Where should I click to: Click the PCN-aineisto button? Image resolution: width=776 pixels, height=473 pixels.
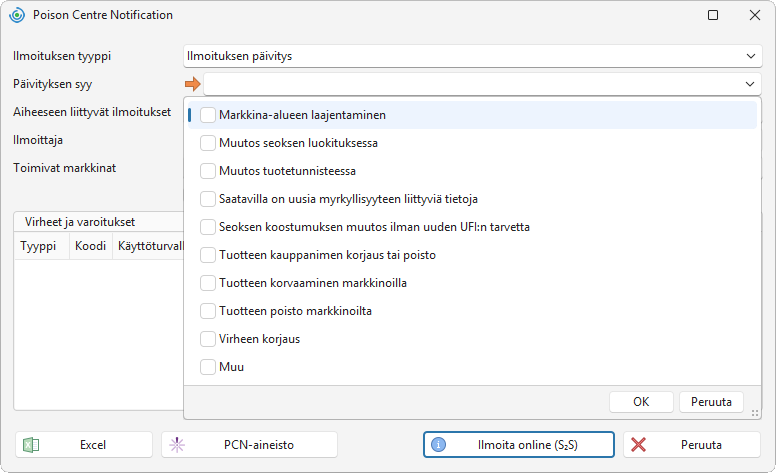point(249,445)
